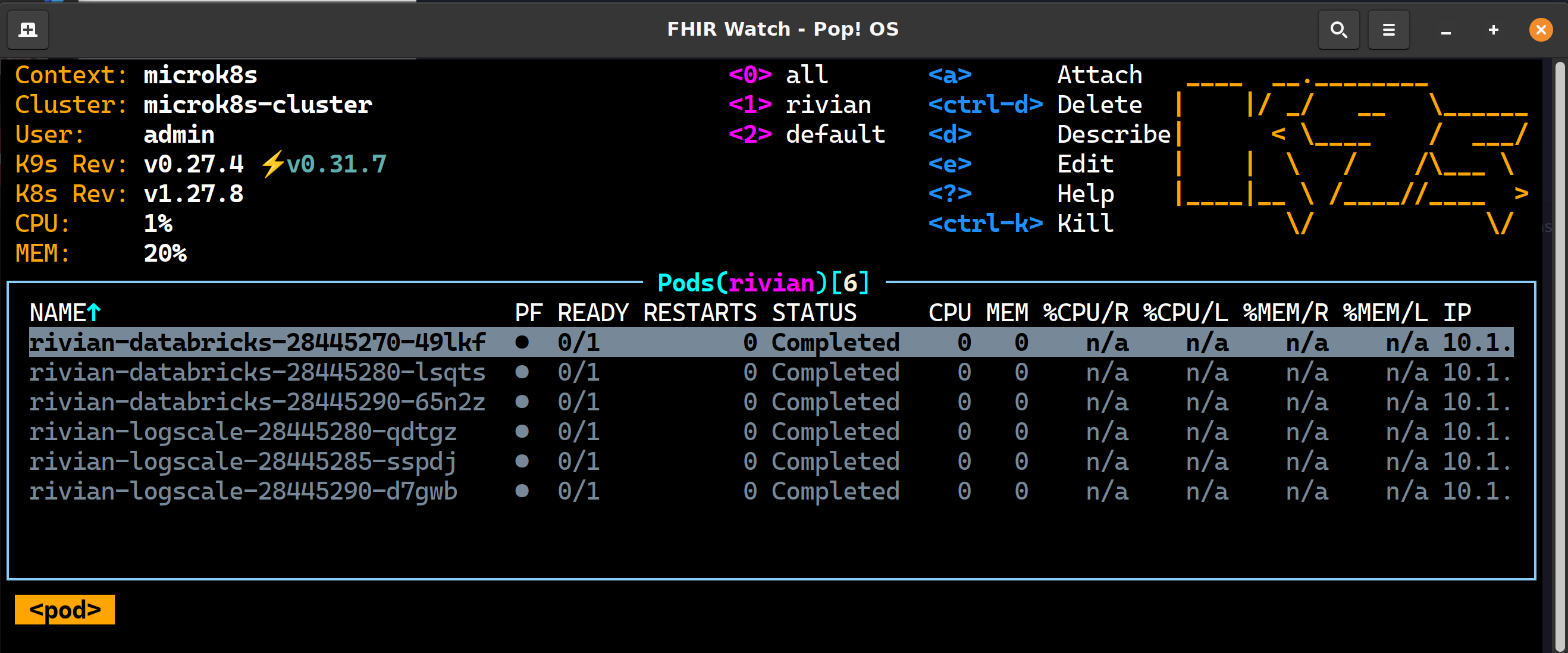Image resolution: width=1568 pixels, height=653 pixels.
Task: Click the maximize plus icon
Action: tap(1493, 29)
